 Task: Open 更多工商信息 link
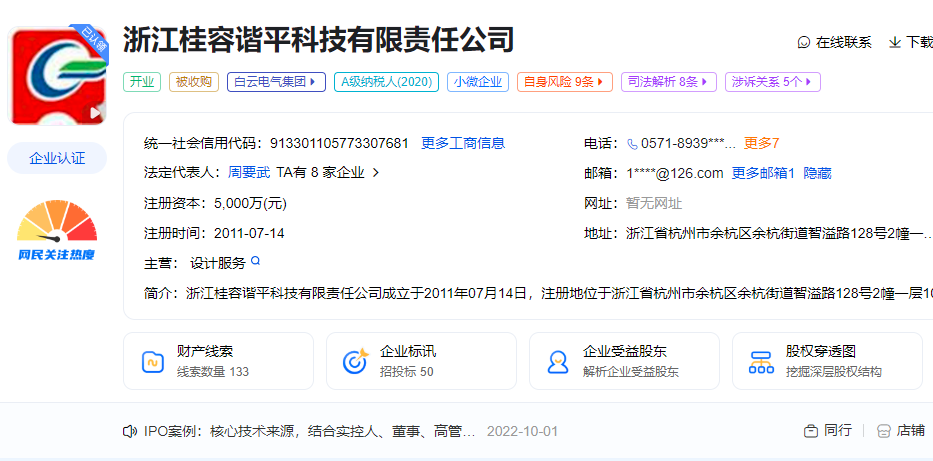(463, 143)
